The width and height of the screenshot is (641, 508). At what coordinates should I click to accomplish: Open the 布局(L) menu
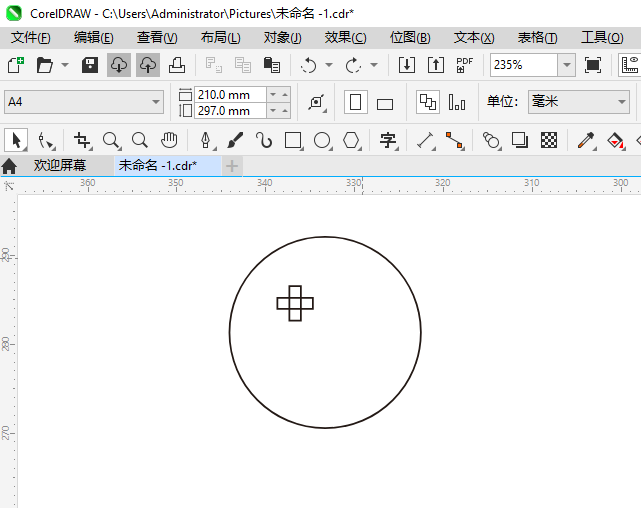click(221, 38)
